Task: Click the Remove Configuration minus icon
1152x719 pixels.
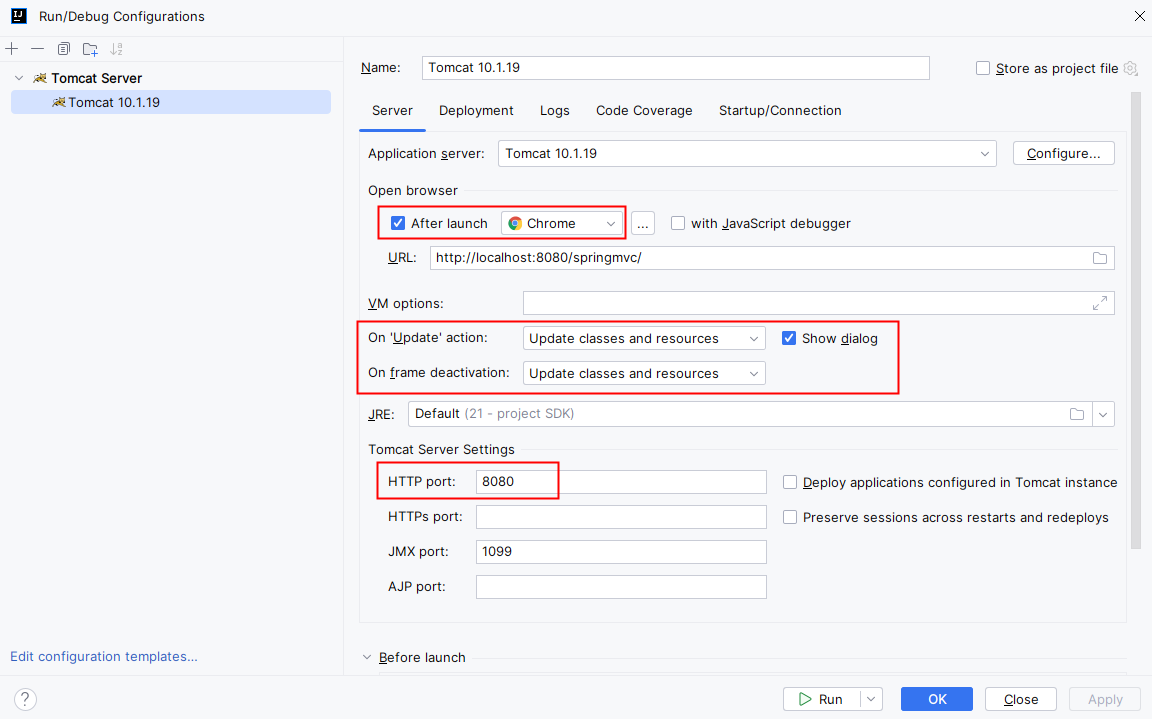Action: click(38, 49)
